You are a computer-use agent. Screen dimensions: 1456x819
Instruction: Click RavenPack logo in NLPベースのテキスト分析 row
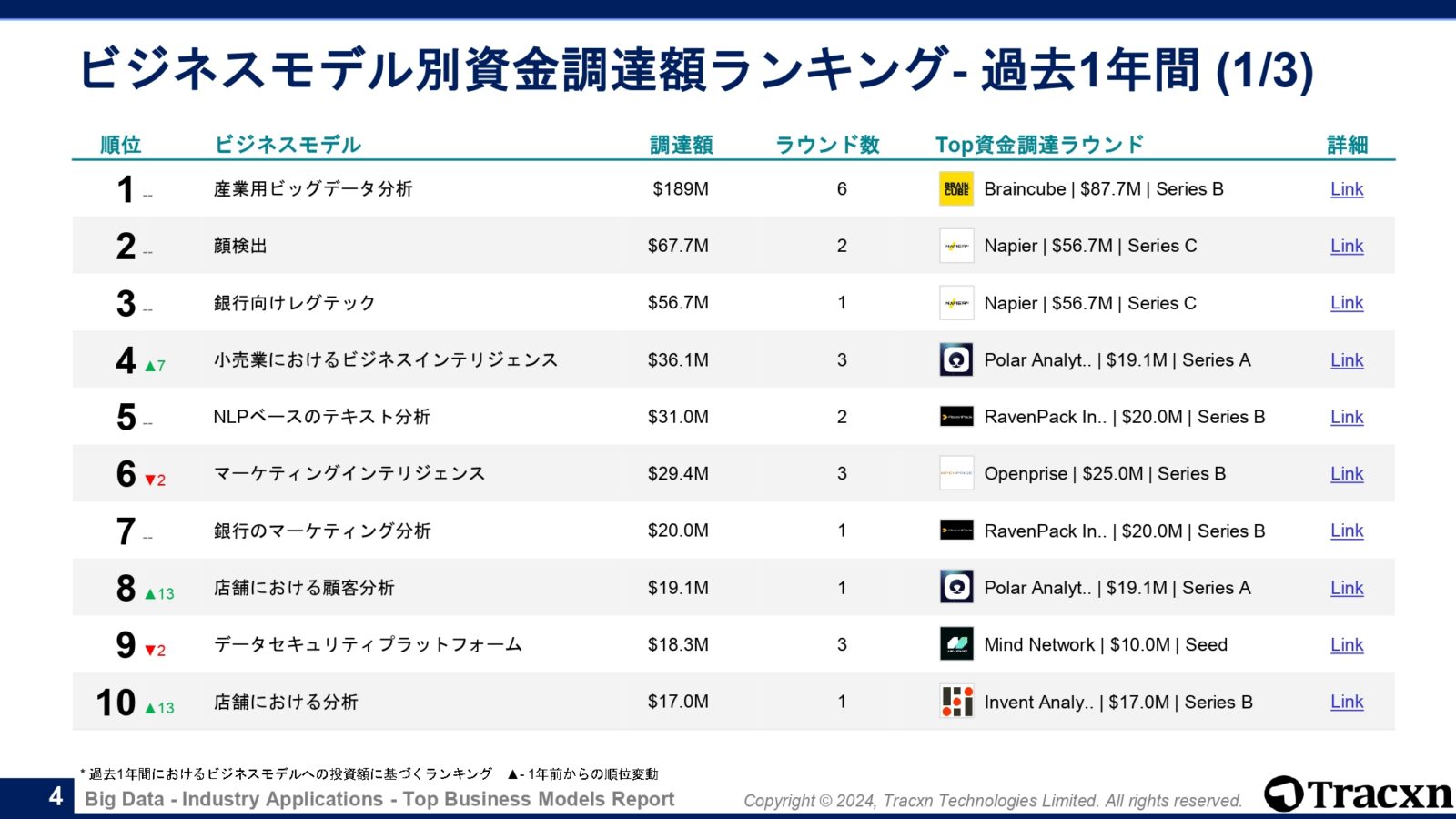[956, 417]
